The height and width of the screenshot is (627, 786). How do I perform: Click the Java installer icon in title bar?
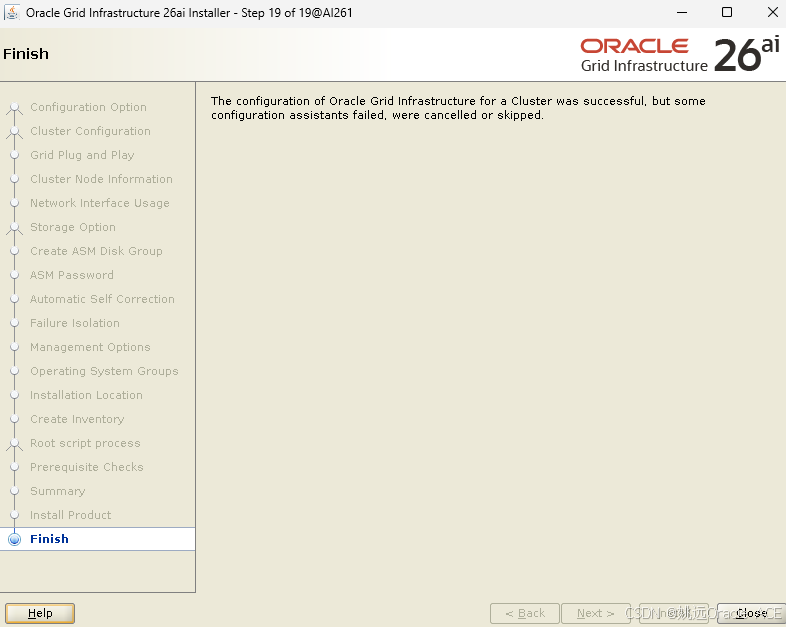pos(12,13)
